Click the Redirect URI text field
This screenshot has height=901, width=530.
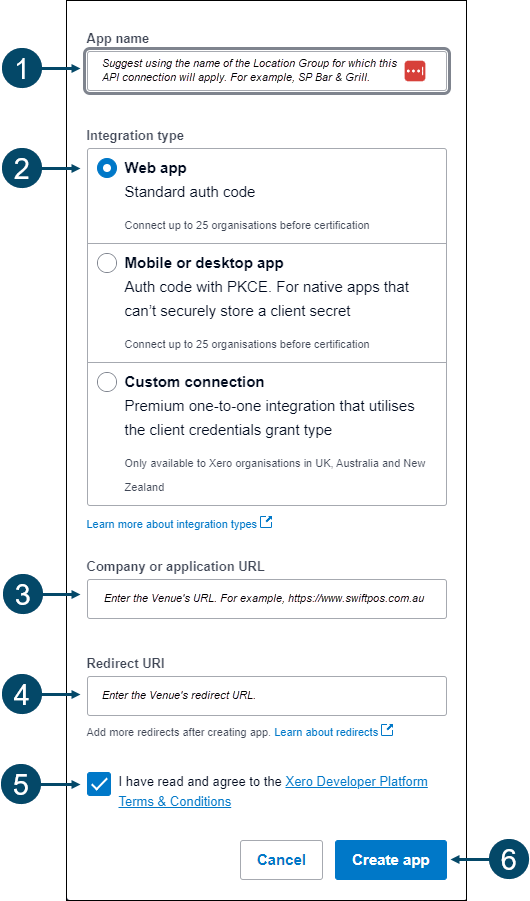[x=267, y=696]
